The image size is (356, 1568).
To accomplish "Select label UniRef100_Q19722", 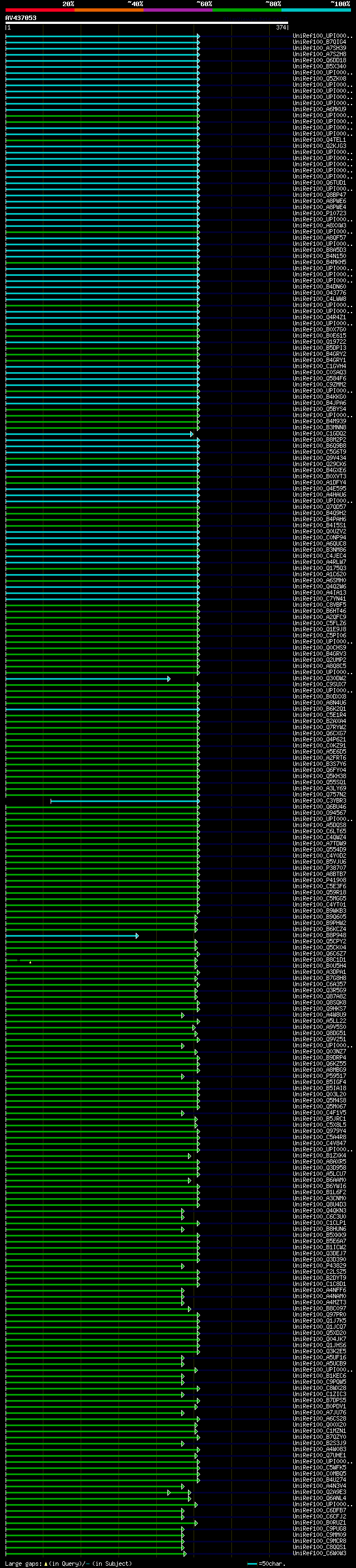I will click(x=319, y=342).
